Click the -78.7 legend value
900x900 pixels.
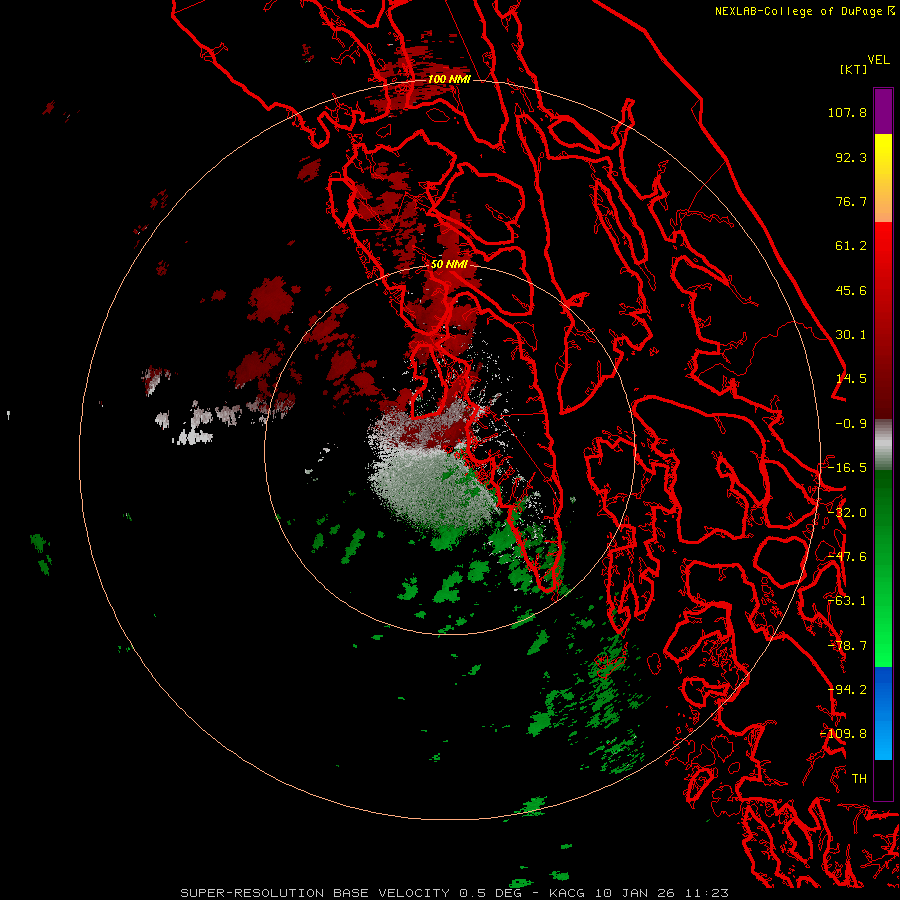pos(847,646)
